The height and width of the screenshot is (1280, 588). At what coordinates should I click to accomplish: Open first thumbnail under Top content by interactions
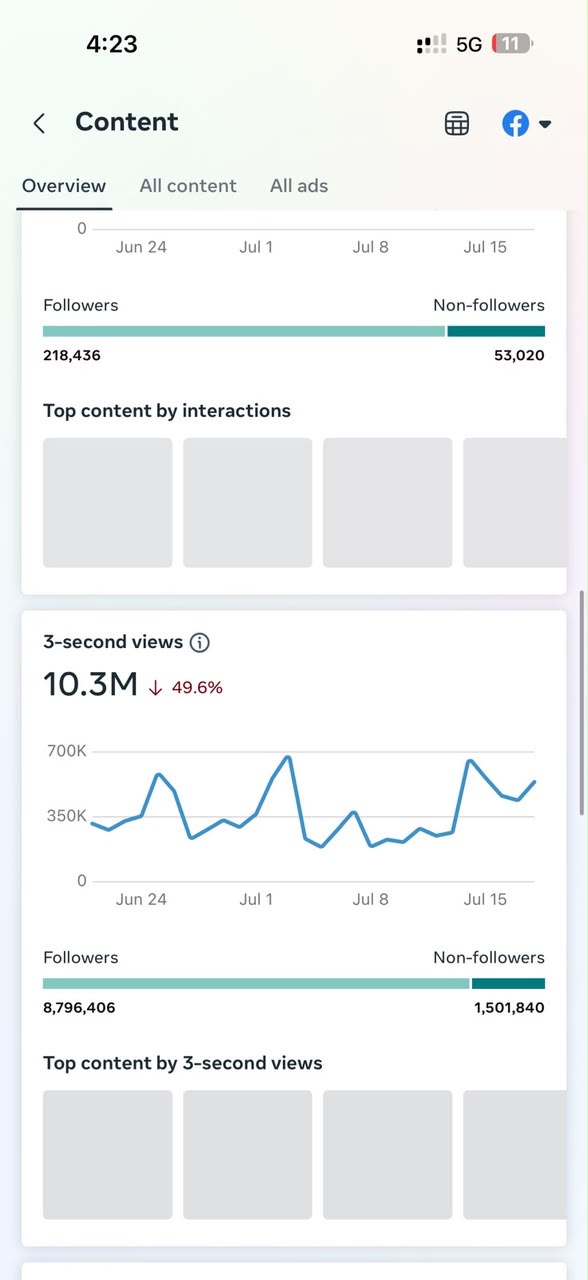click(x=108, y=503)
